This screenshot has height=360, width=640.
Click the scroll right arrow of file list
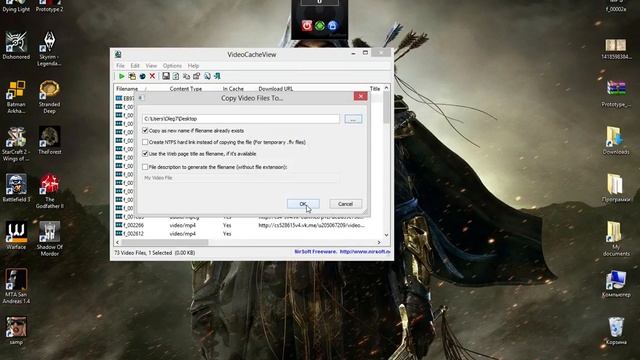[379, 242]
